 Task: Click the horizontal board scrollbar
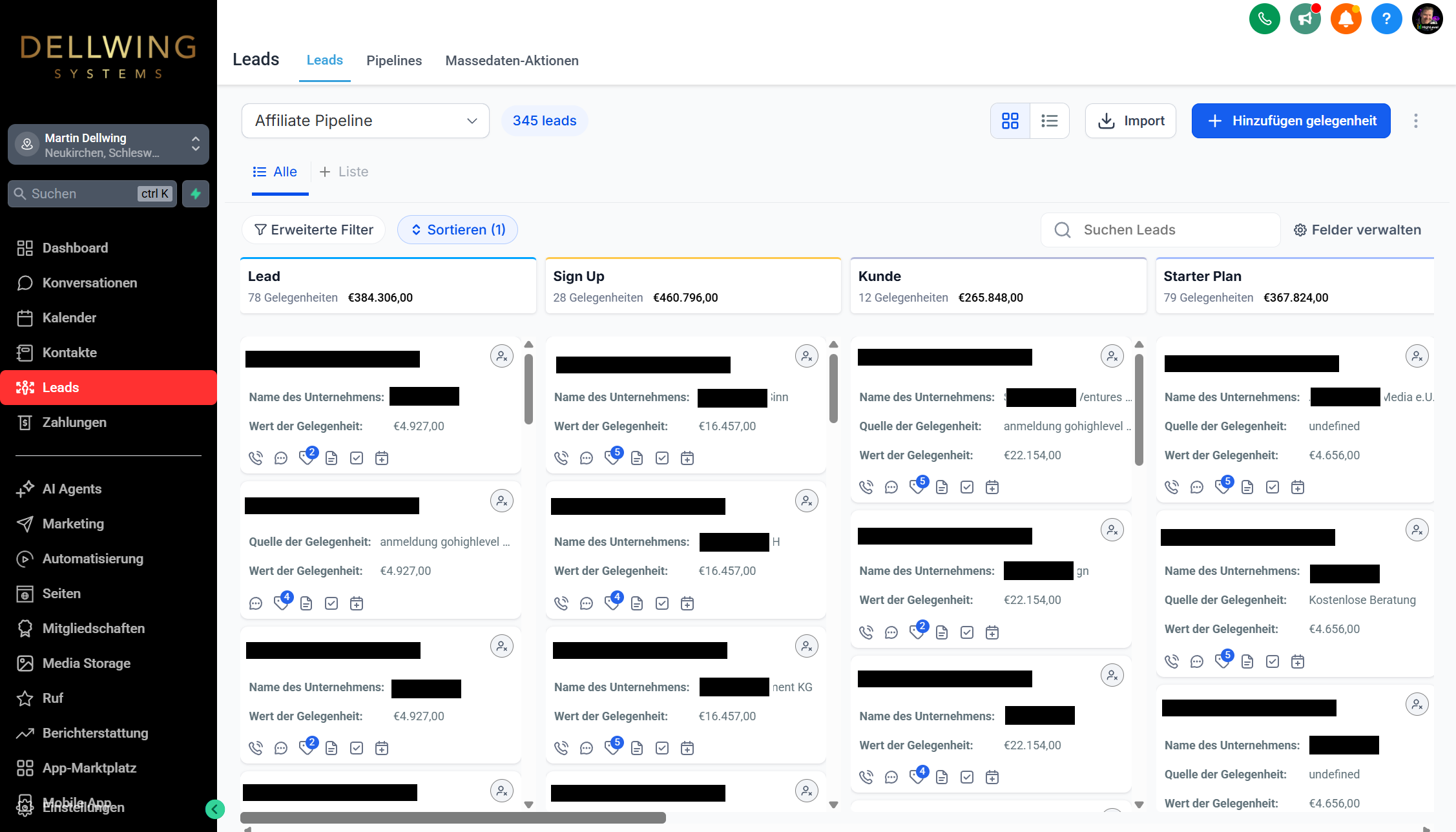pos(453,818)
